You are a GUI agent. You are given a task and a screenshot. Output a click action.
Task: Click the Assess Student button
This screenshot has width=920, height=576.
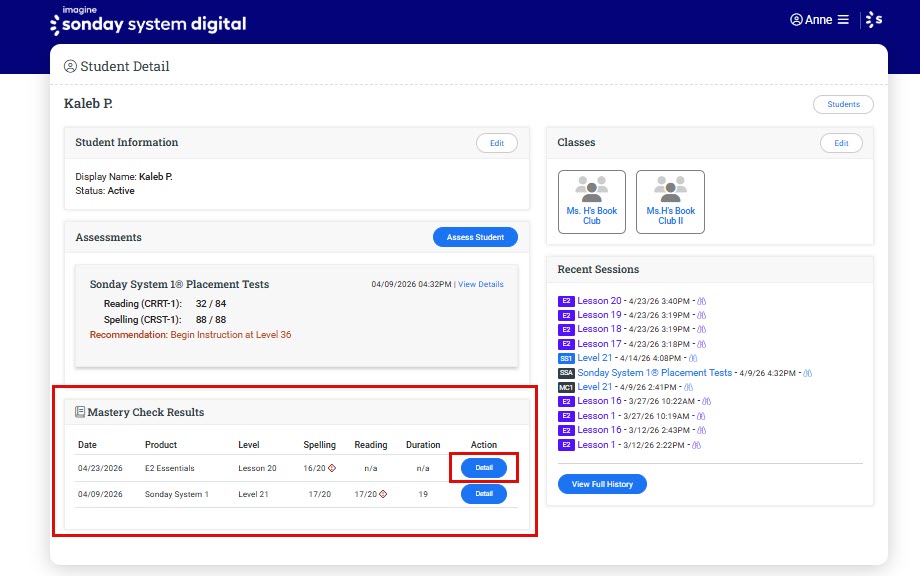point(475,237)
